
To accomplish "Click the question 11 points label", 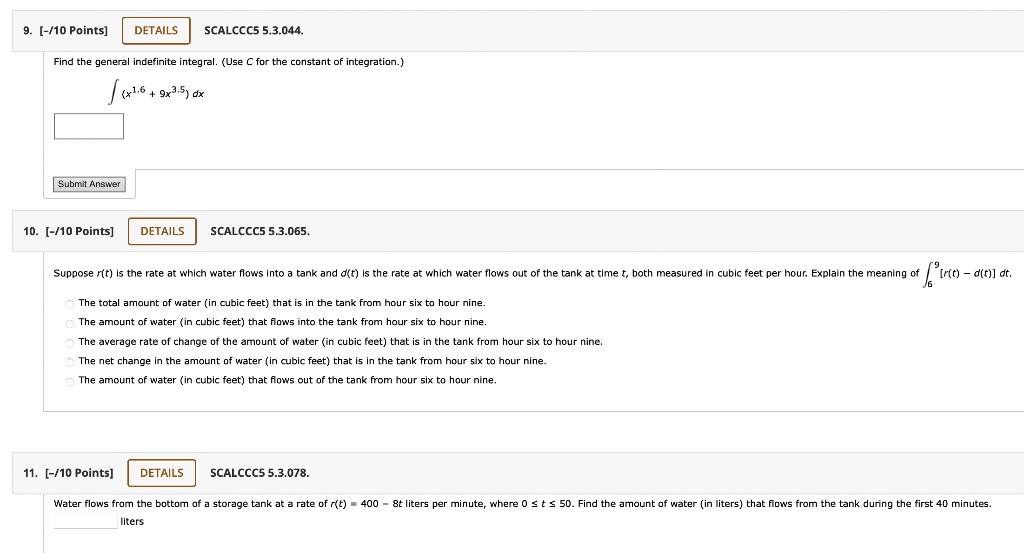I will (68, 473).
